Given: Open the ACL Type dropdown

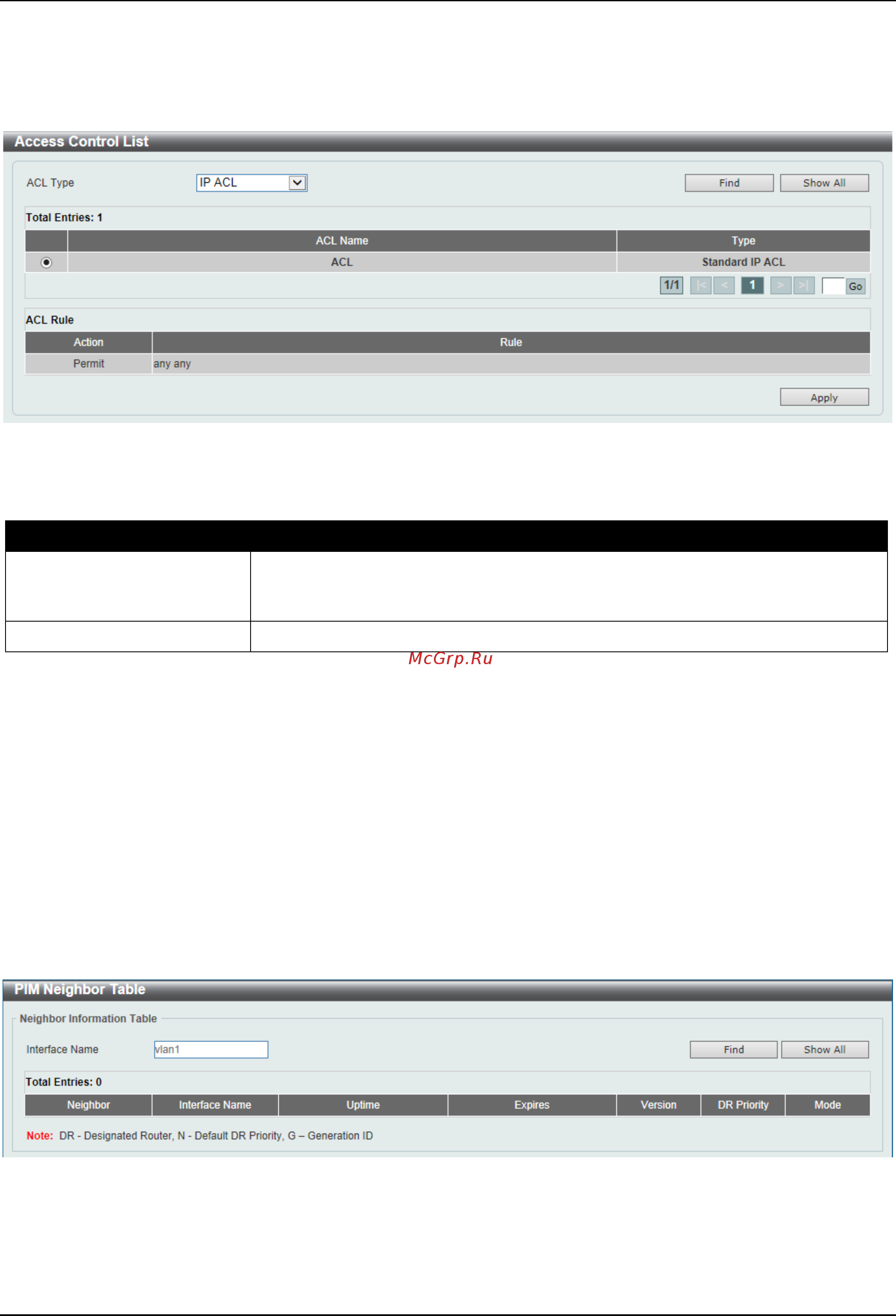Looking at the screenshot, I should [x=251, y=183].
